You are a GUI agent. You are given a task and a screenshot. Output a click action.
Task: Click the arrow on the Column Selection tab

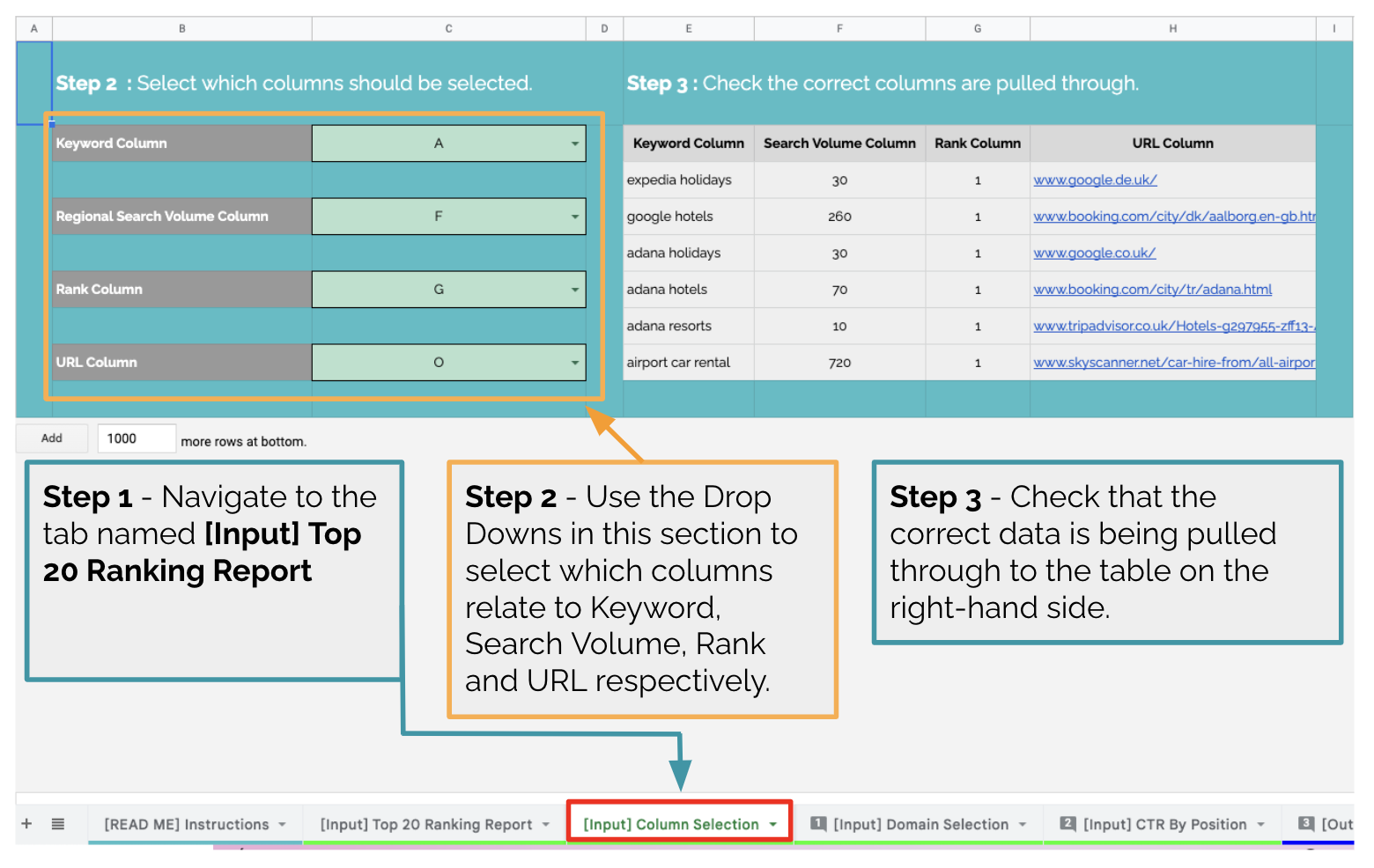773,825
